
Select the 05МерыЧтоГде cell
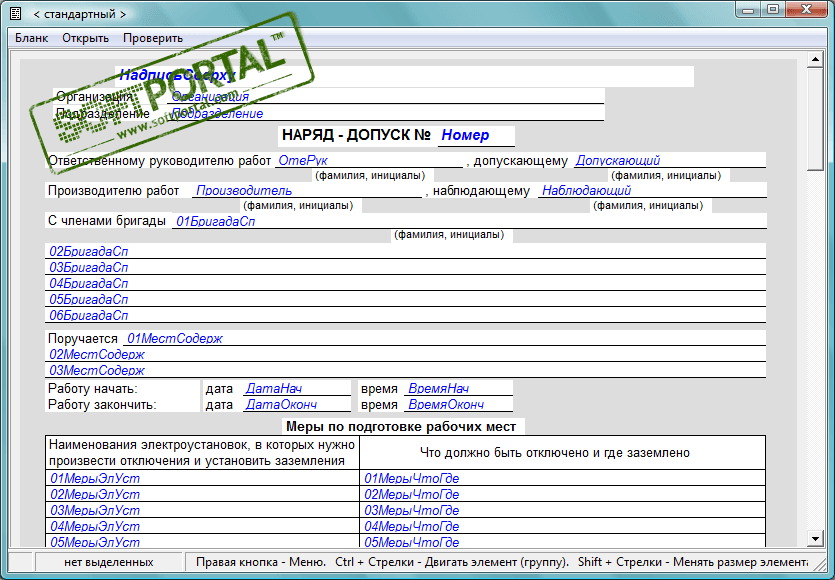[x=562, y=542]
